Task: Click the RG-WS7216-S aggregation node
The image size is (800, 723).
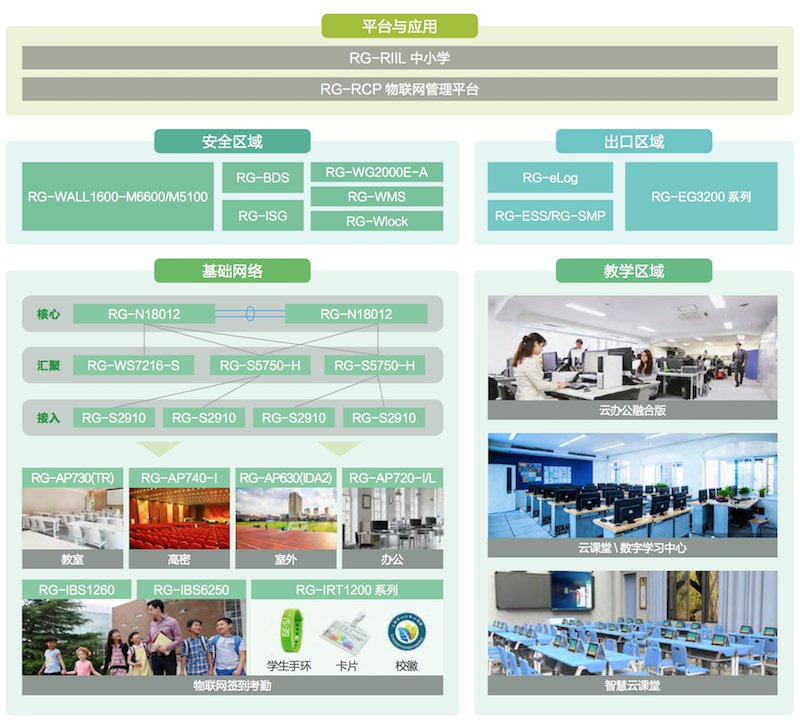Action: click(133, 366)
